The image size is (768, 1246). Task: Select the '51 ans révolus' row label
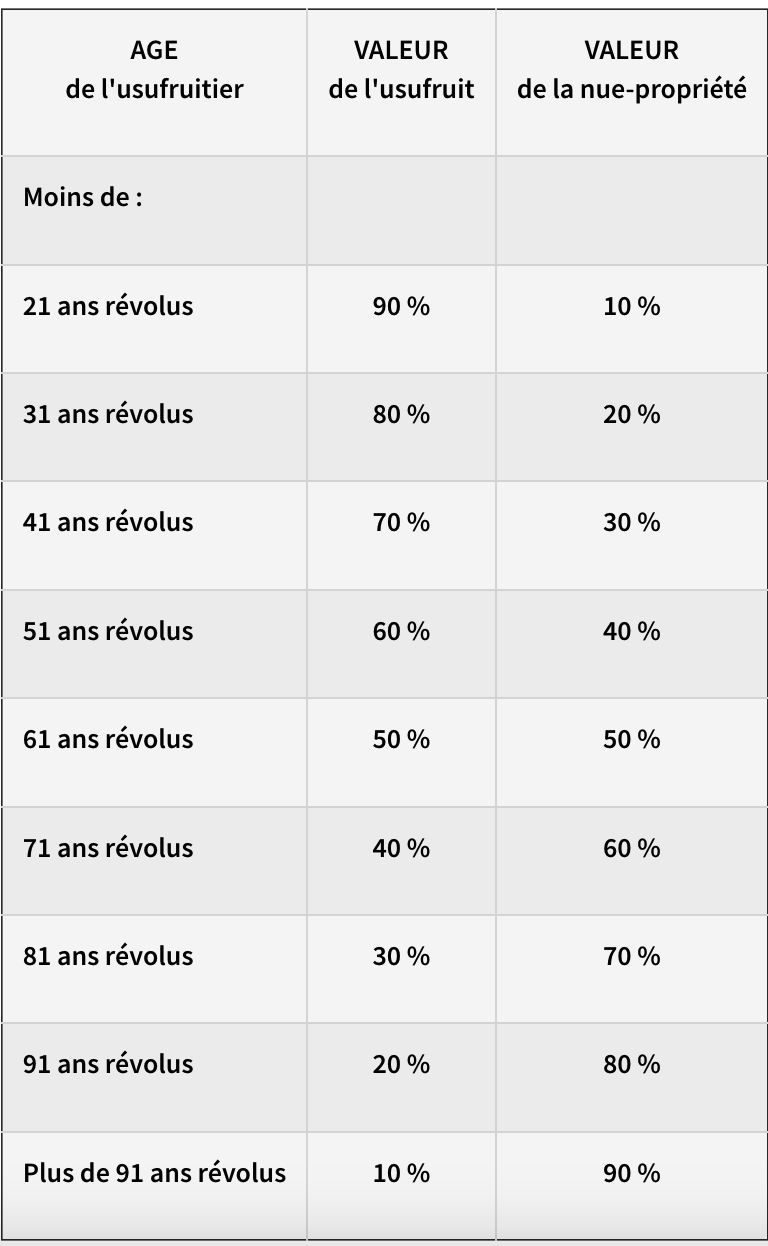coord(108,631)
